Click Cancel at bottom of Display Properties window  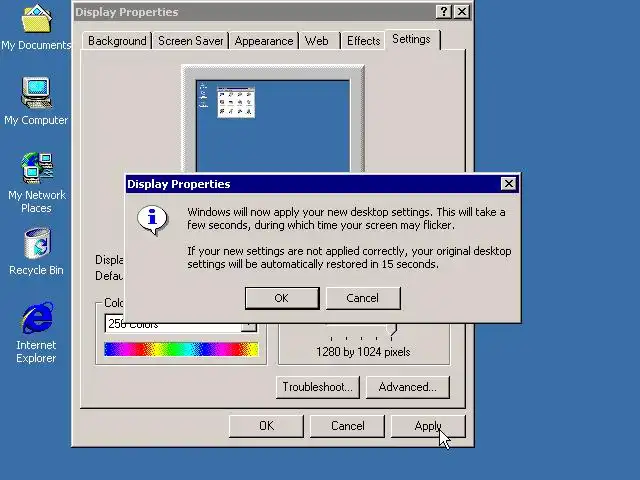point(347,426)
